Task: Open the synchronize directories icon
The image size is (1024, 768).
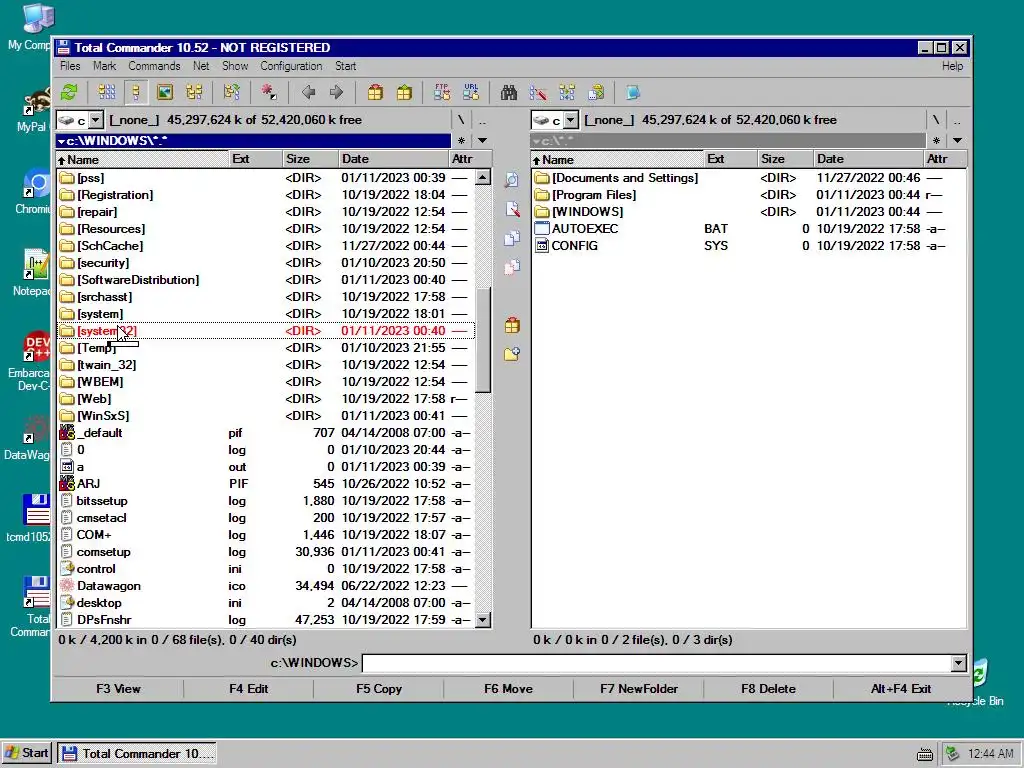Action: click(x=567, y=92)
